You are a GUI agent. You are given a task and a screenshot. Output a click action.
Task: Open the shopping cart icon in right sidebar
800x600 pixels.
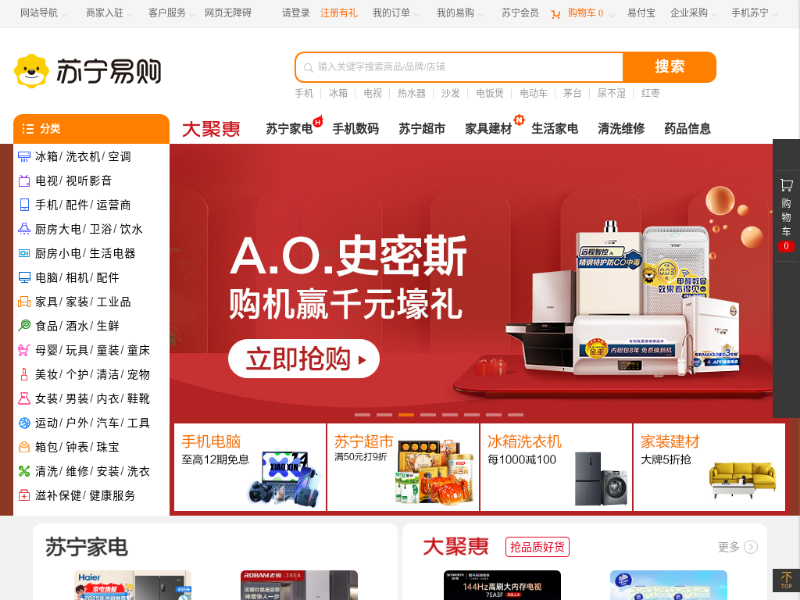(786, 185)
